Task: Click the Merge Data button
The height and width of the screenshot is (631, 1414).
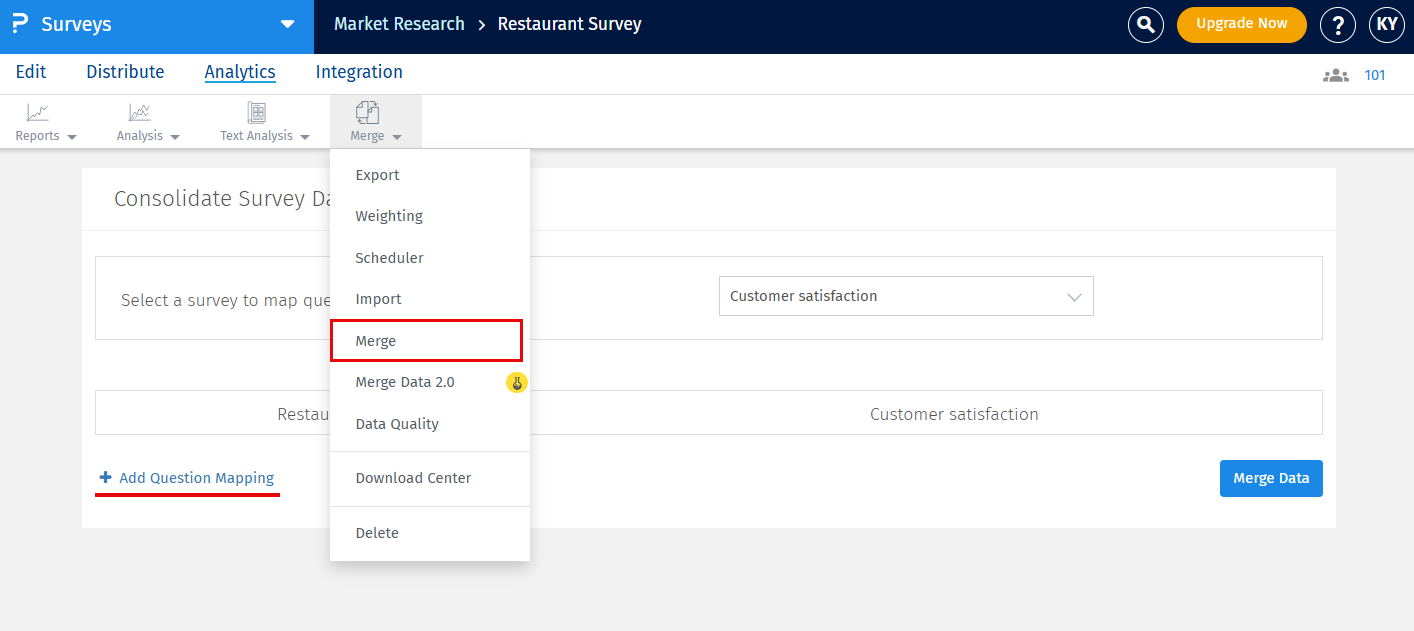Action: (x=1271, y=478)
